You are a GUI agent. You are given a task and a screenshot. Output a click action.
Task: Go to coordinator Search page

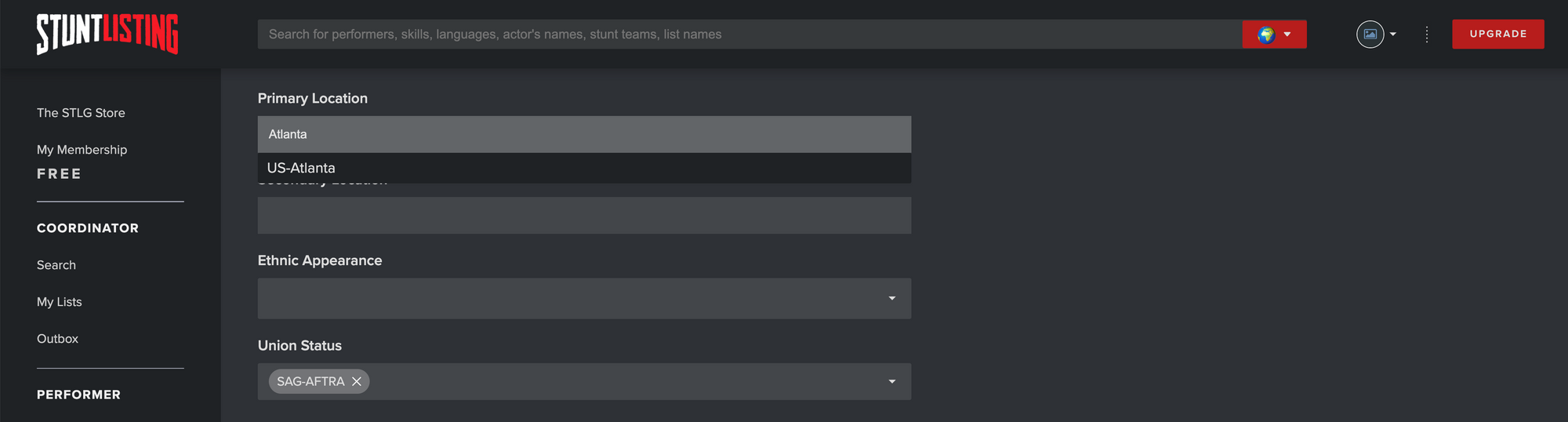tap(56, 265)
